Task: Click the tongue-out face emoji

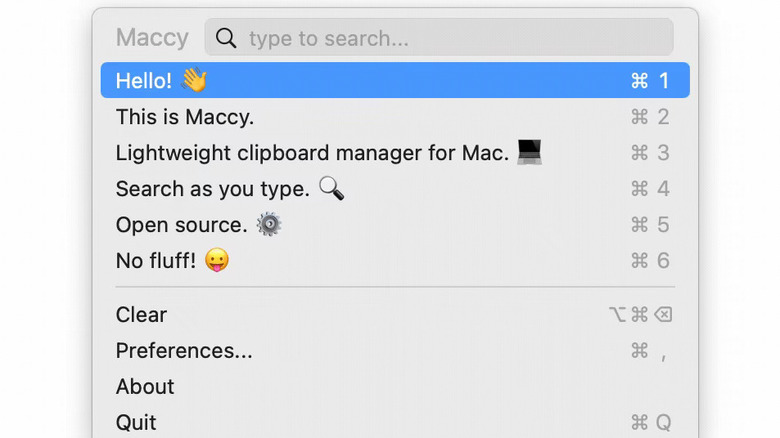Action: point(217,261)
